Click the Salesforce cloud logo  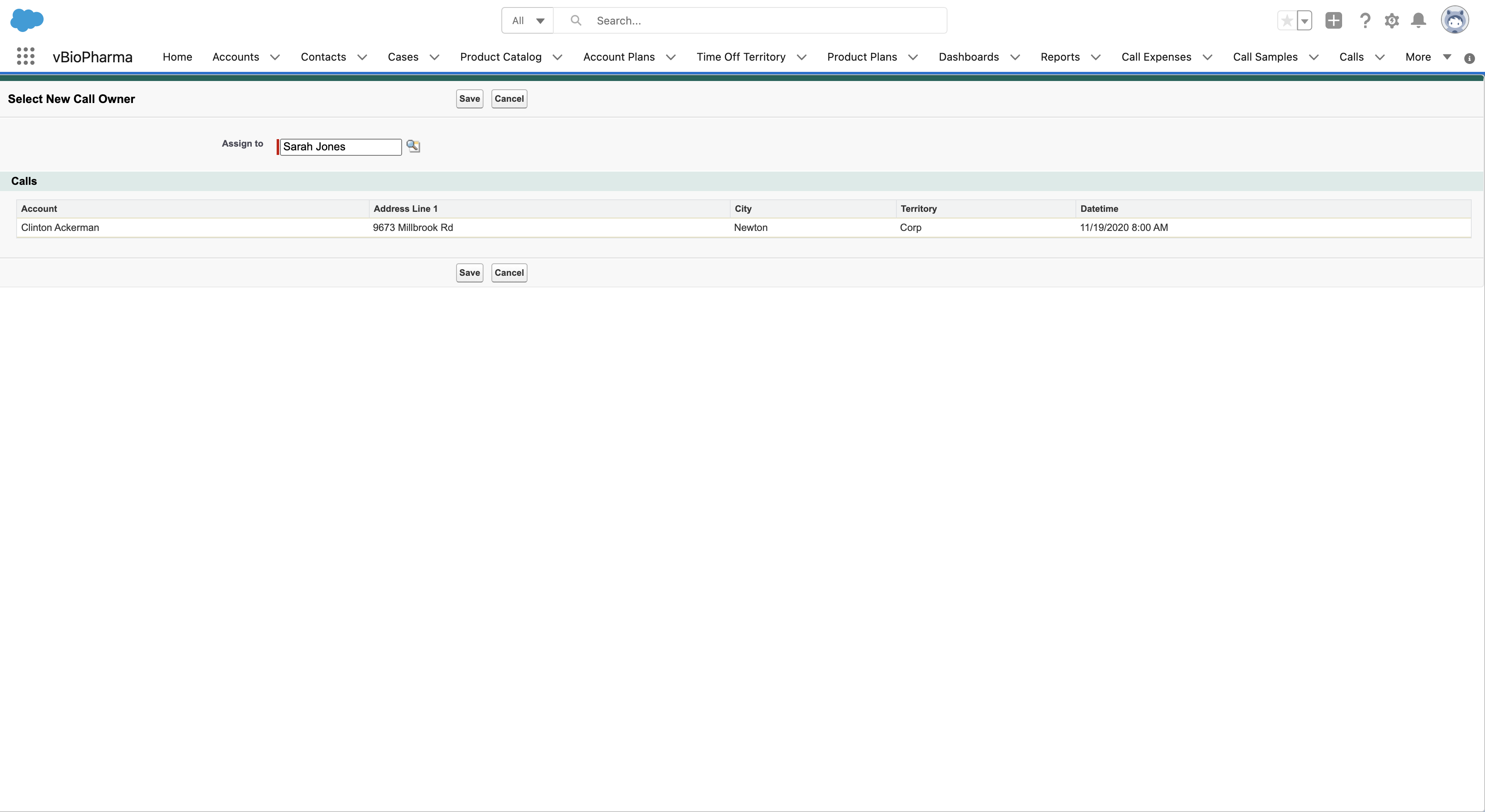[x=27, y=20]
